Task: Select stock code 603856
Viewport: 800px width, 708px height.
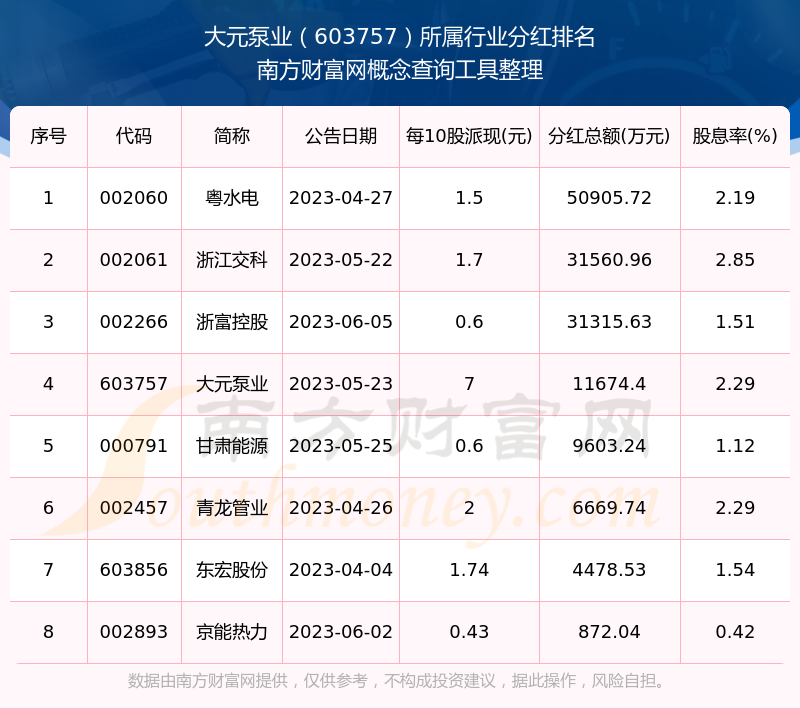Action: click(x=134, y=570)
